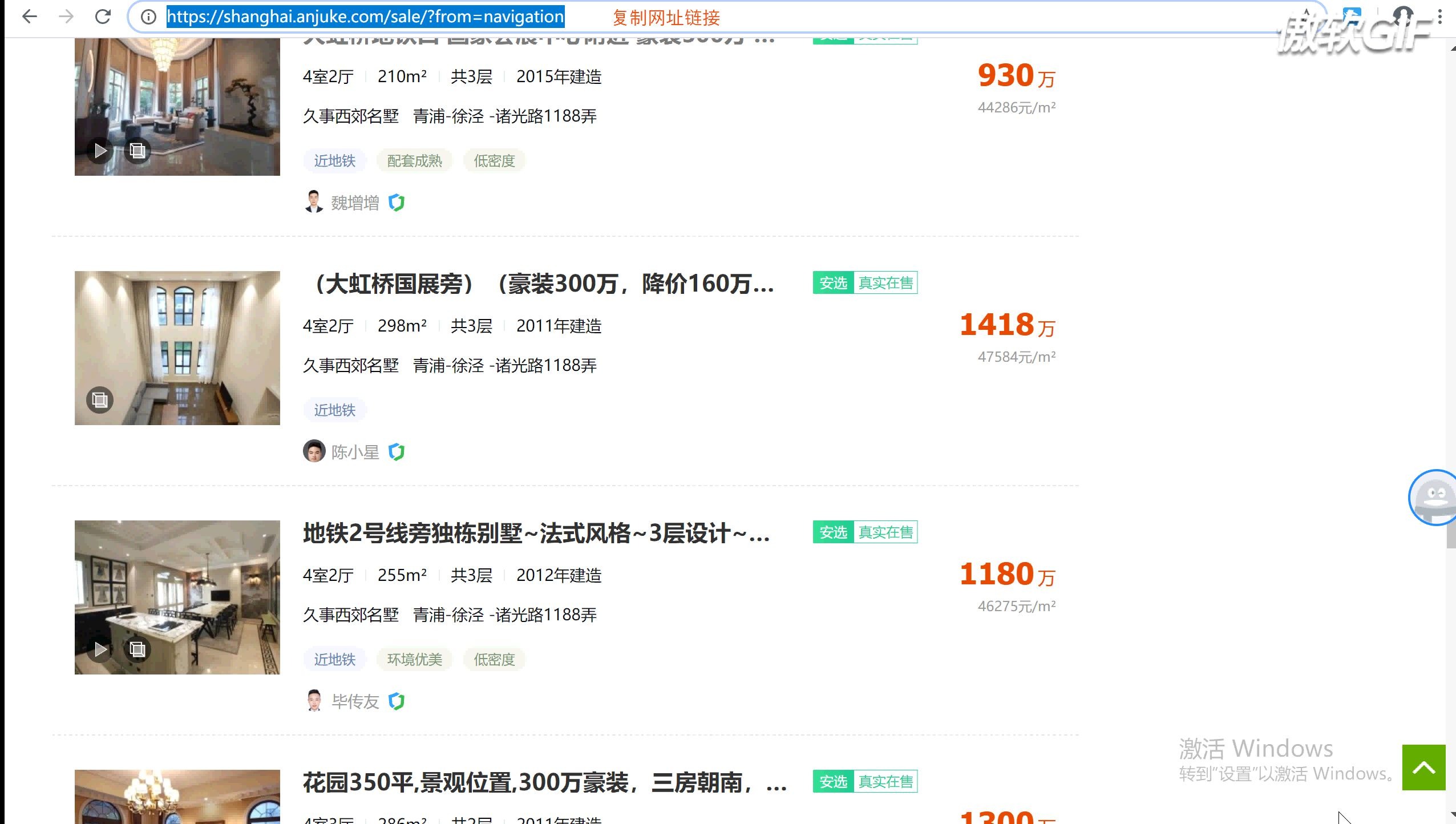Screen dimensions: 1456x824
Task: Click verification shield beside 陈小星
Action: point(397,452)
